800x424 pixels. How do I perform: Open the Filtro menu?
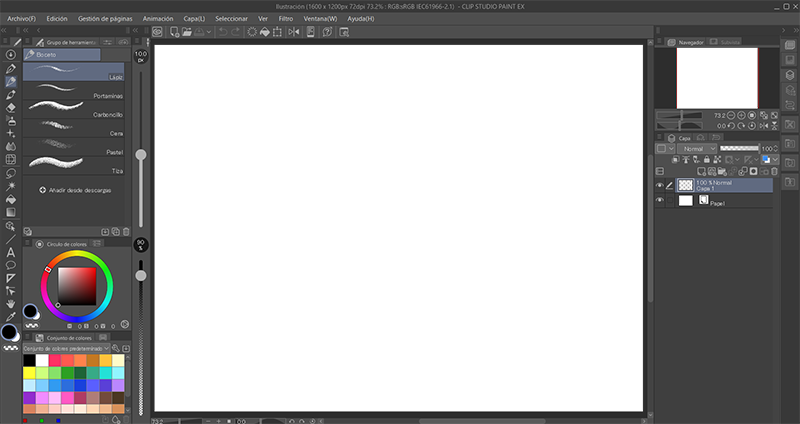pyautogui.click(x=286, y=18)
